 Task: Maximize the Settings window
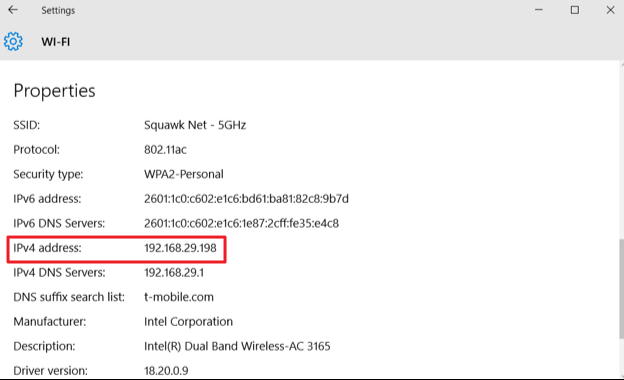pyautogui.click(x=575, y=10)
